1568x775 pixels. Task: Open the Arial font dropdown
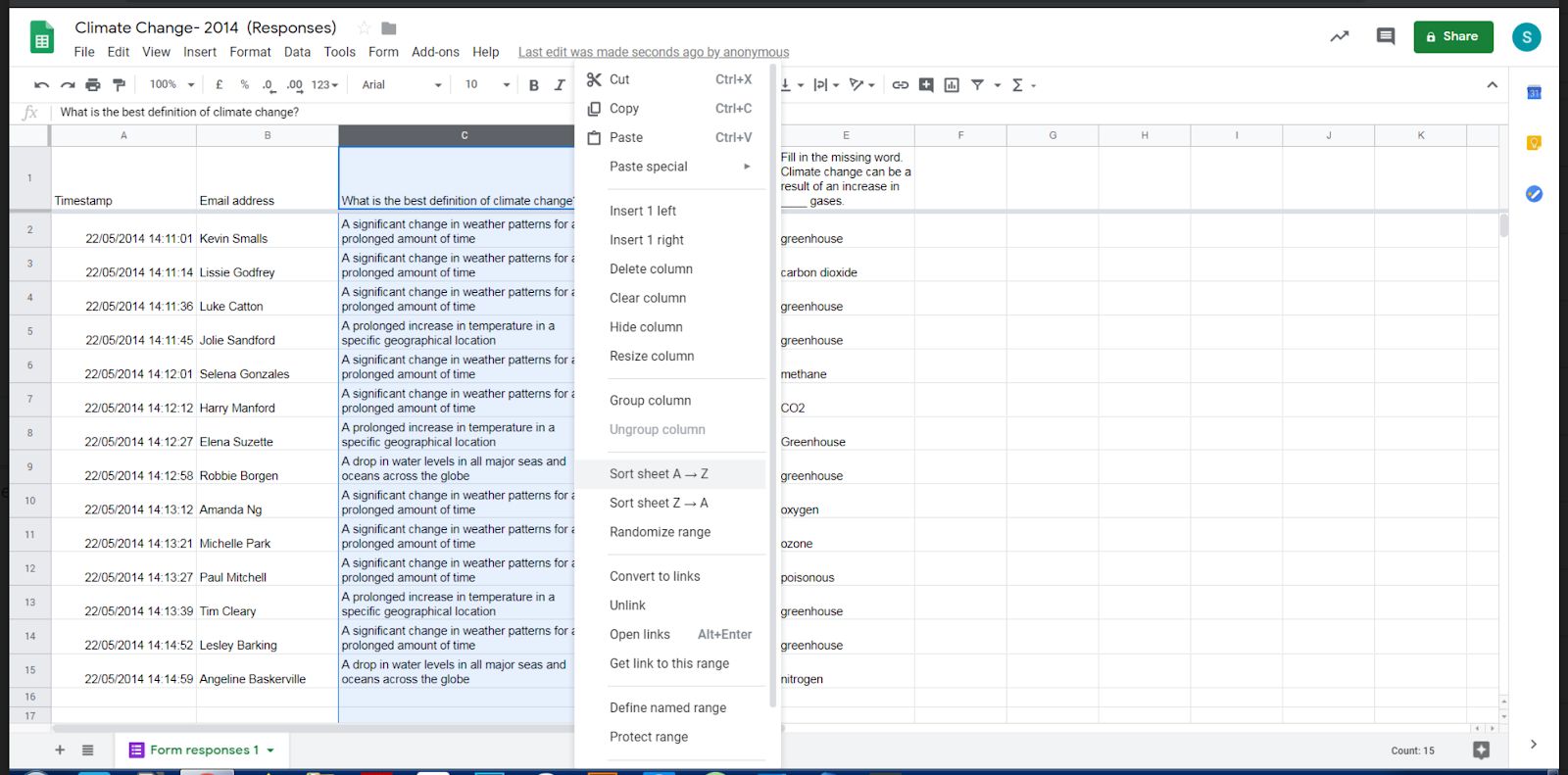pos(401,85)
